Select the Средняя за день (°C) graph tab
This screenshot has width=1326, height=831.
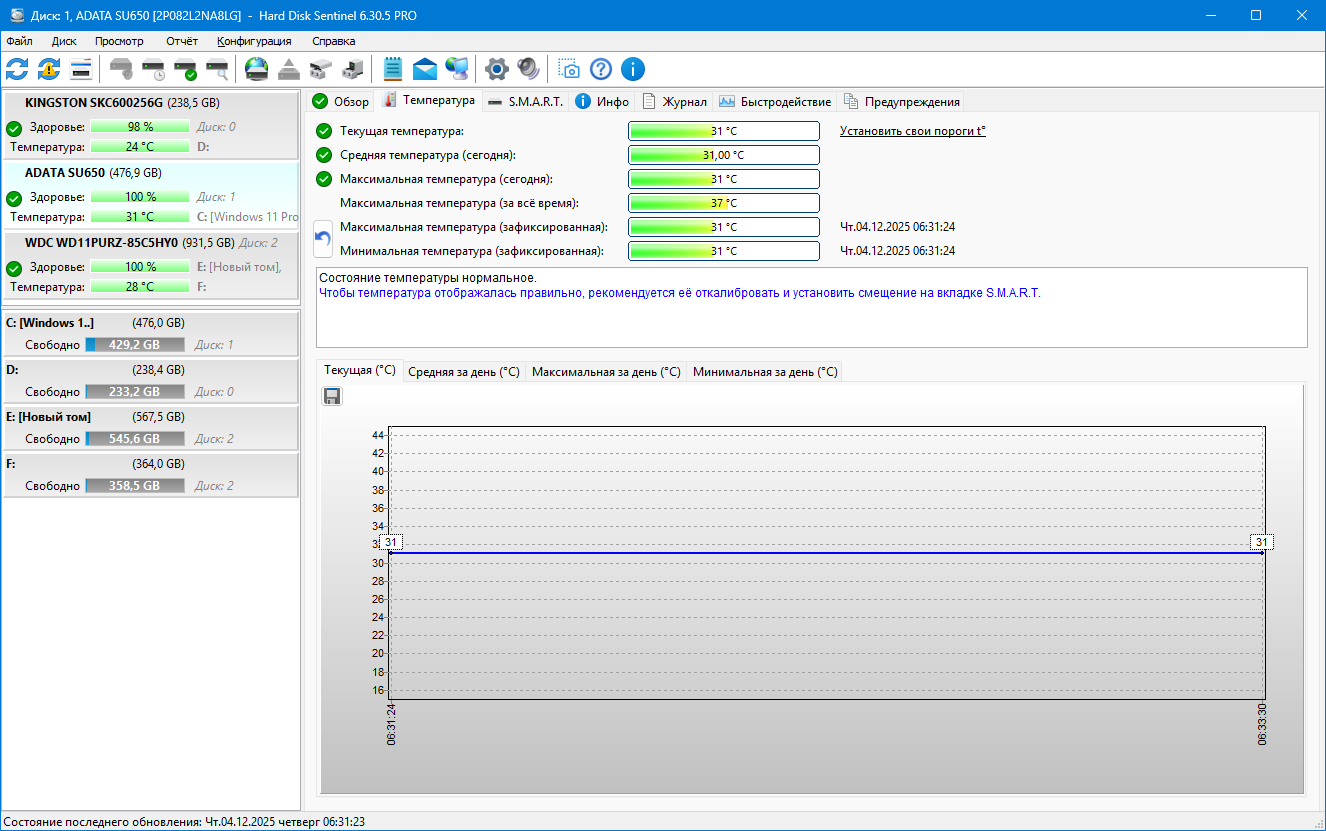[463, 371]
